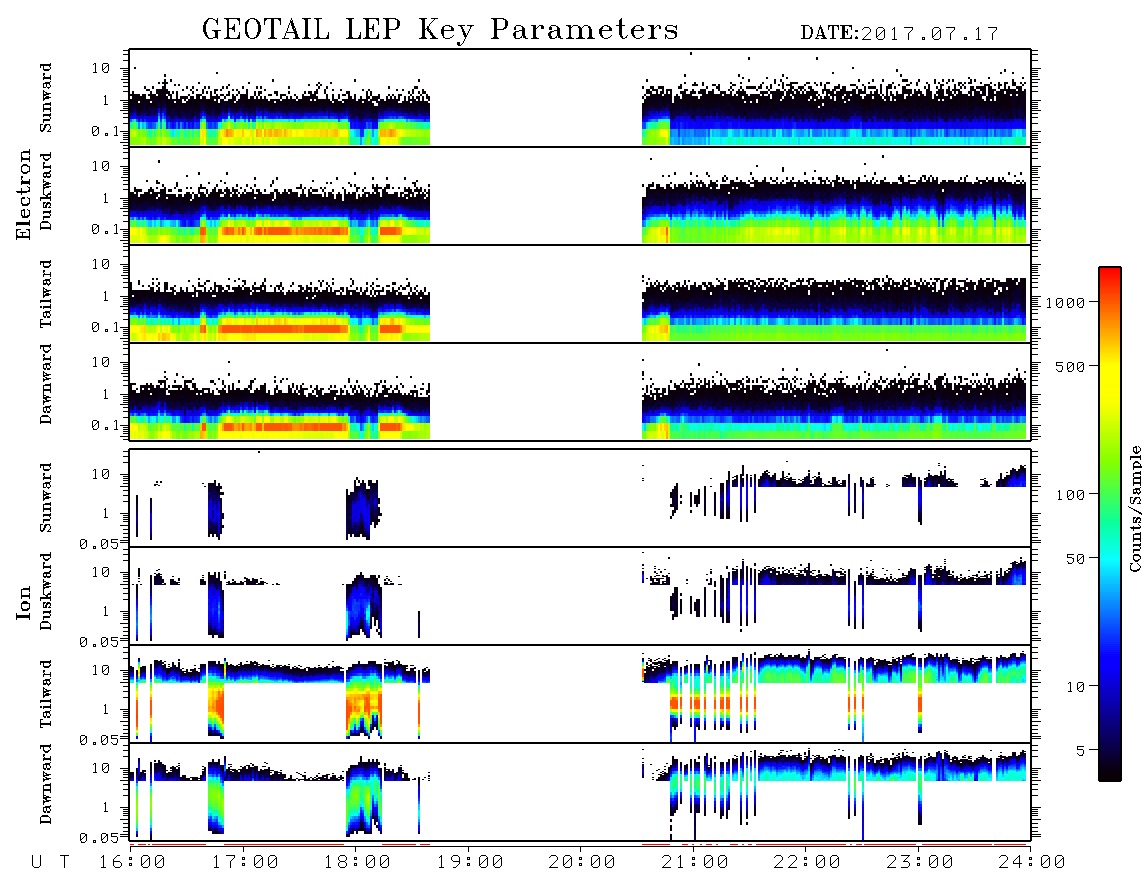This screenshot has height=880, width=1142.
Task: Click the "21:00" time tick label
Action: click(x=695, y=863)
